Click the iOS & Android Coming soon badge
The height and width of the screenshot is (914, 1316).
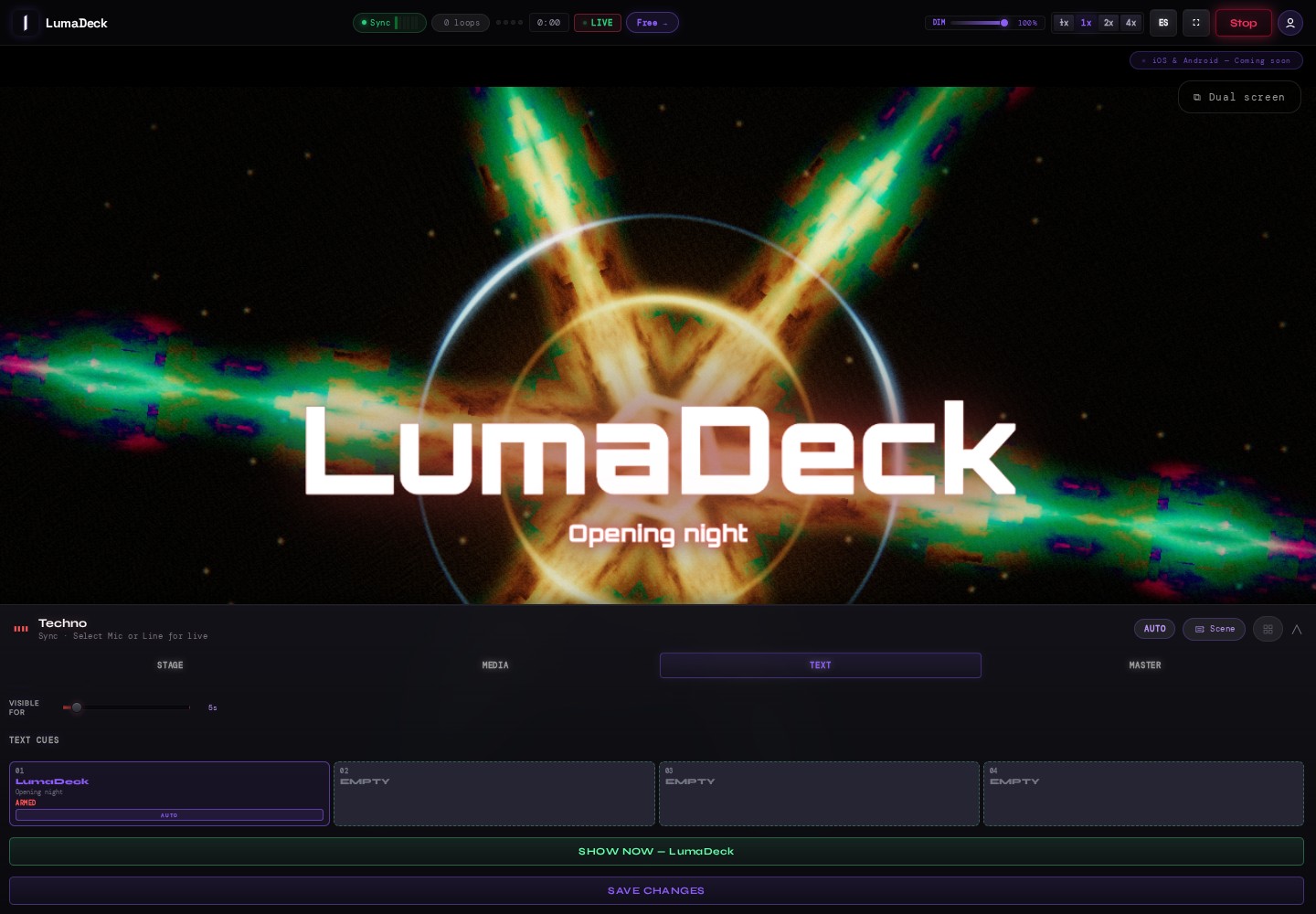(x=1216, y=60)
